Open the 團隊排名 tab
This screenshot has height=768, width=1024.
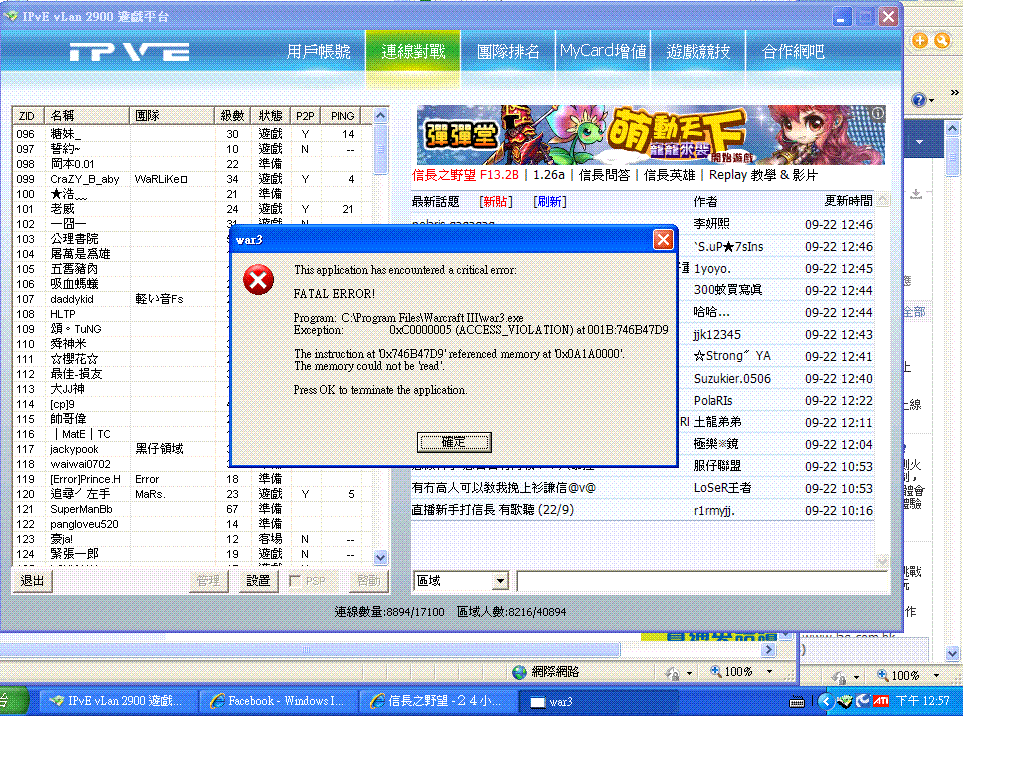[x=508, y=52]
